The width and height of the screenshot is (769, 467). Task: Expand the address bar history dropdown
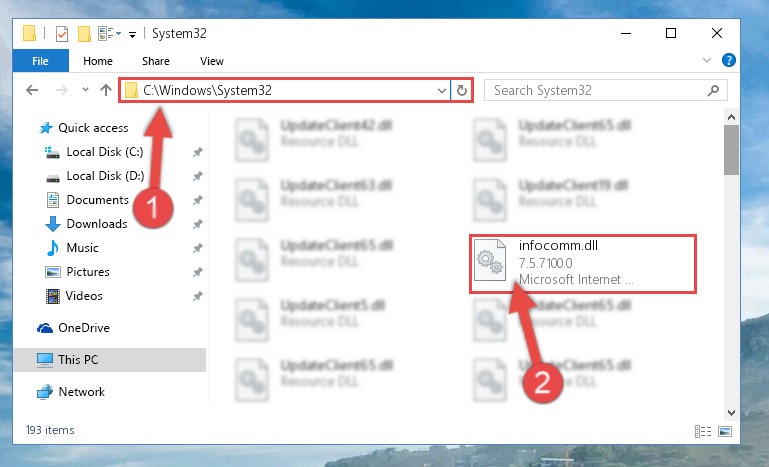(x=441, y=91)
